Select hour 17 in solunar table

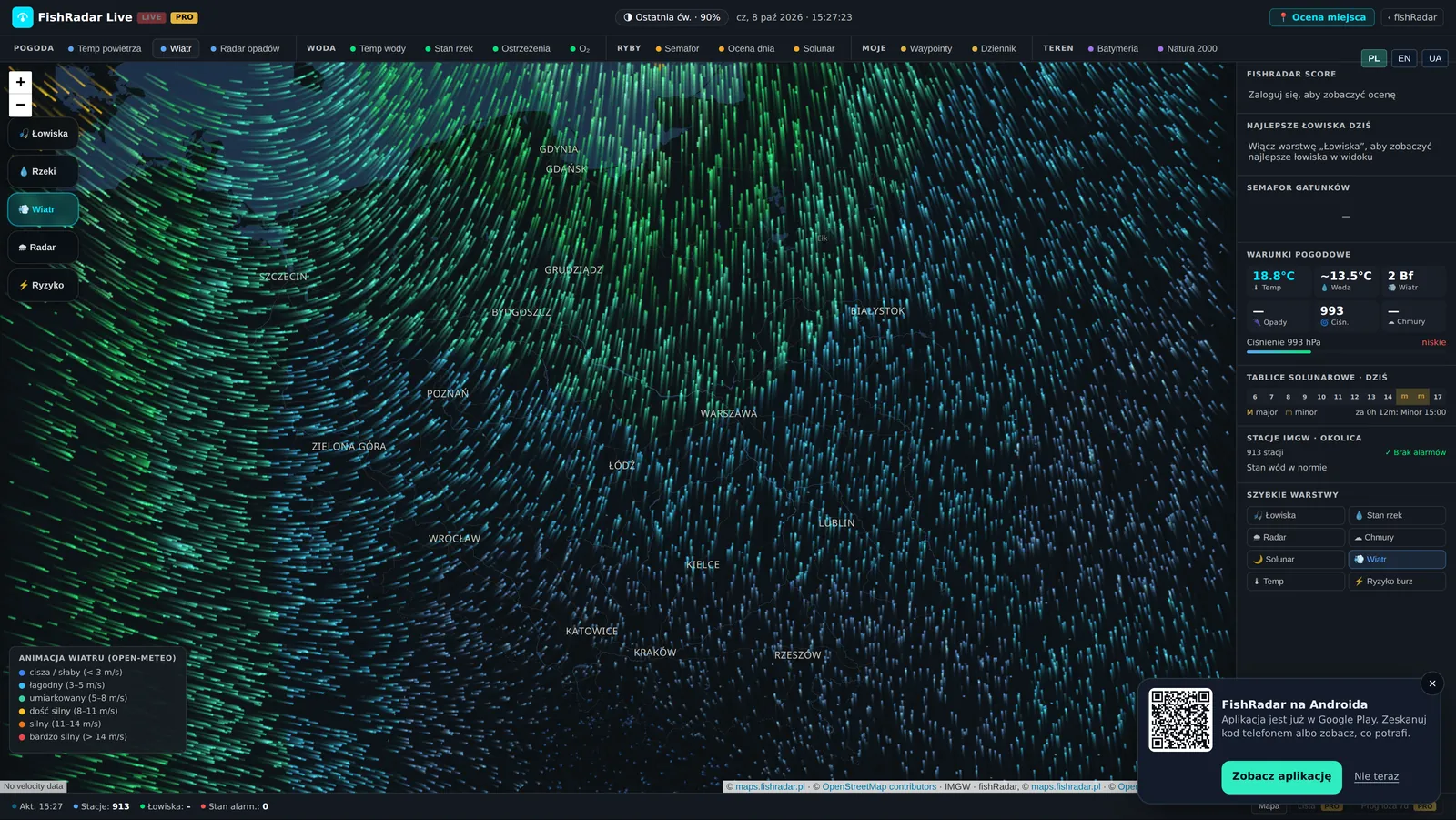tap(1438, 397)
